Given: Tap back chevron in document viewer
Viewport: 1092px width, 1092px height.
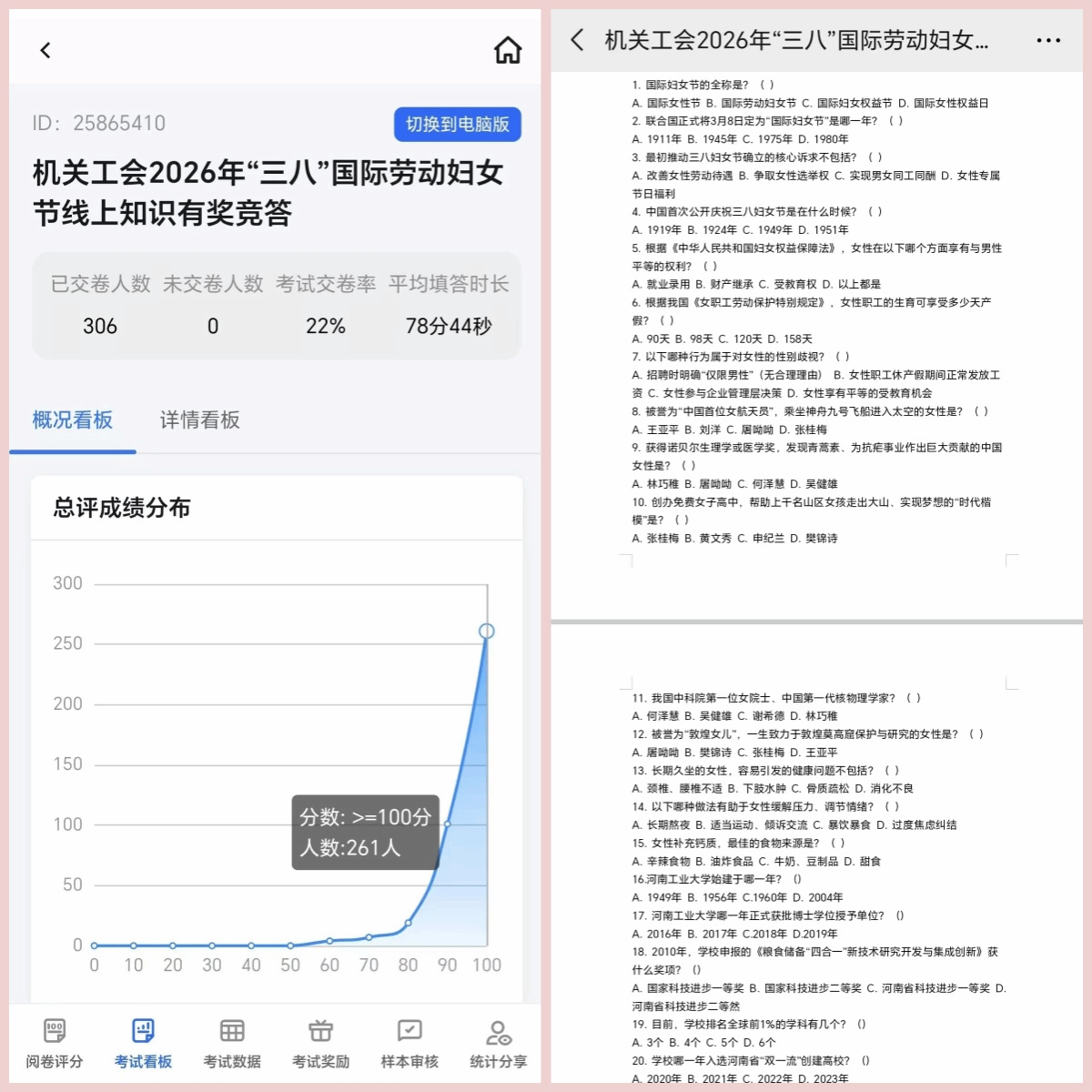Looking at the screenshot, I should [x=577, y=40].
